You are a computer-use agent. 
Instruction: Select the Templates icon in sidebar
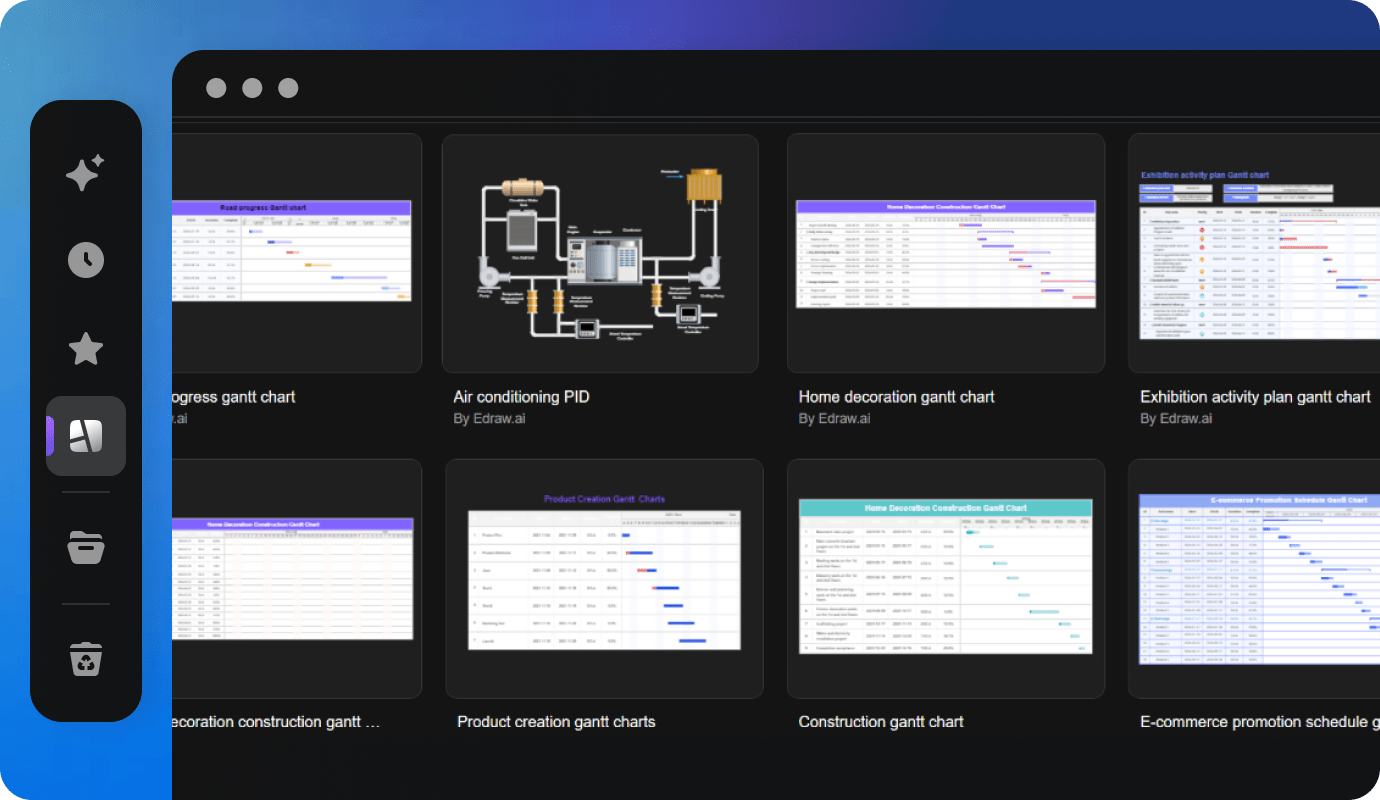[x=86, y=435]
